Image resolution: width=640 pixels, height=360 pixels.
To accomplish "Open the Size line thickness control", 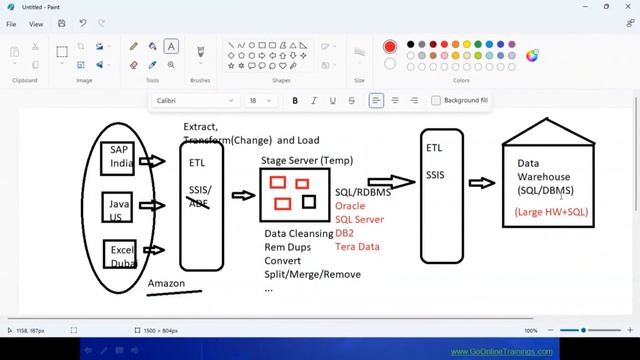I will click(x=359, y=52).
